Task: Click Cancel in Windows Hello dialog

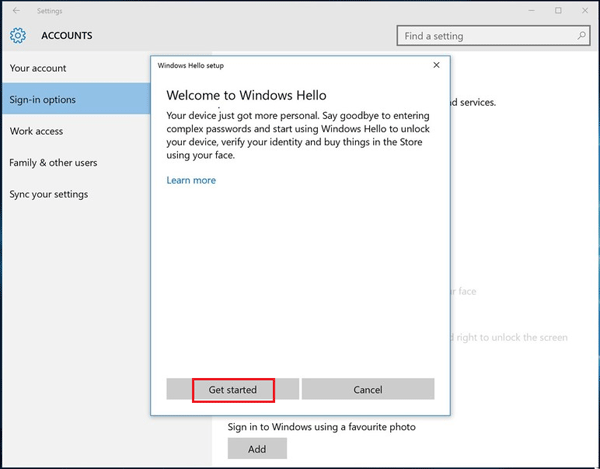Action: tap(368, 389)
